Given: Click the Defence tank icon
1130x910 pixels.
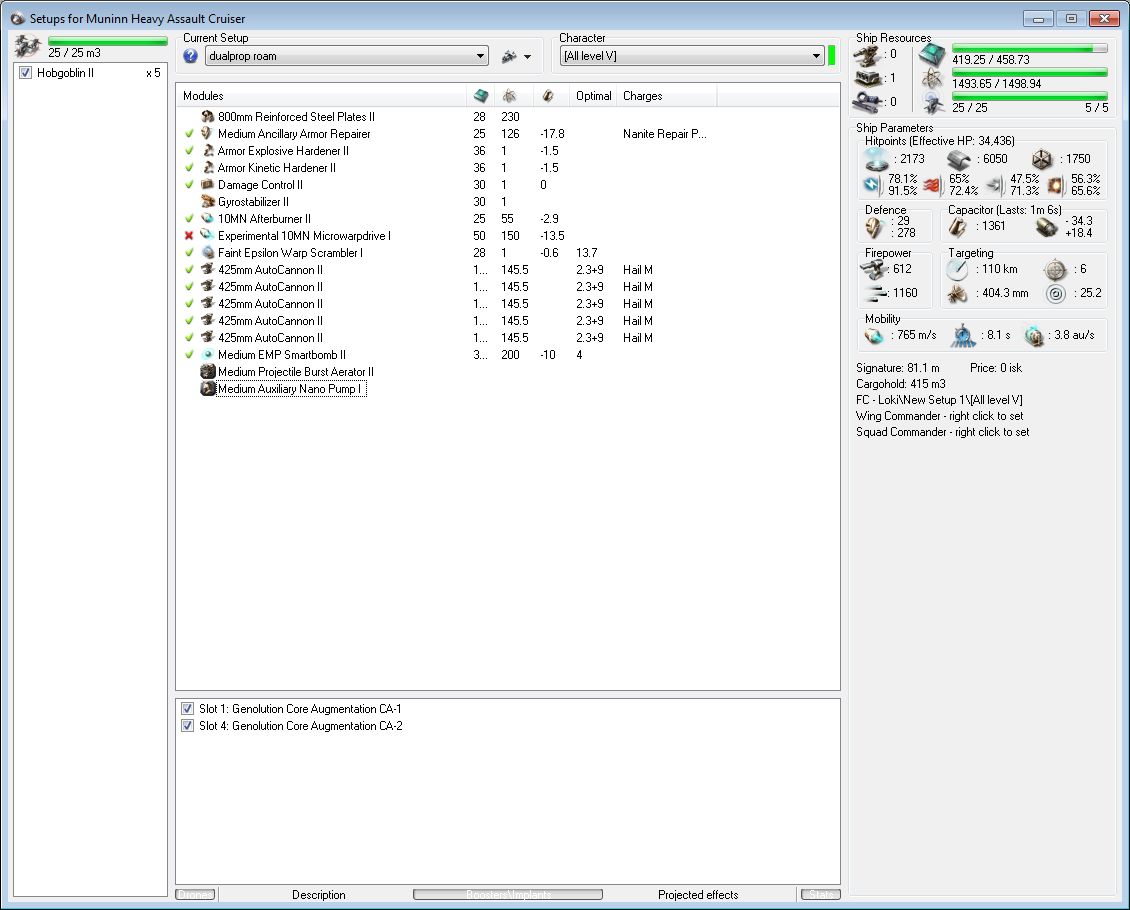Looking at the screenshot, I should [x=874, y=228].
